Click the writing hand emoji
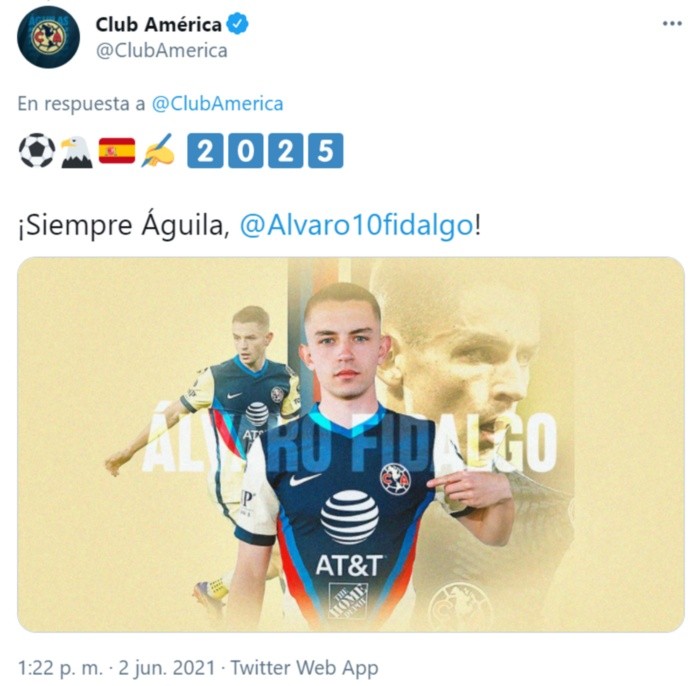 [x=158, y=150]
